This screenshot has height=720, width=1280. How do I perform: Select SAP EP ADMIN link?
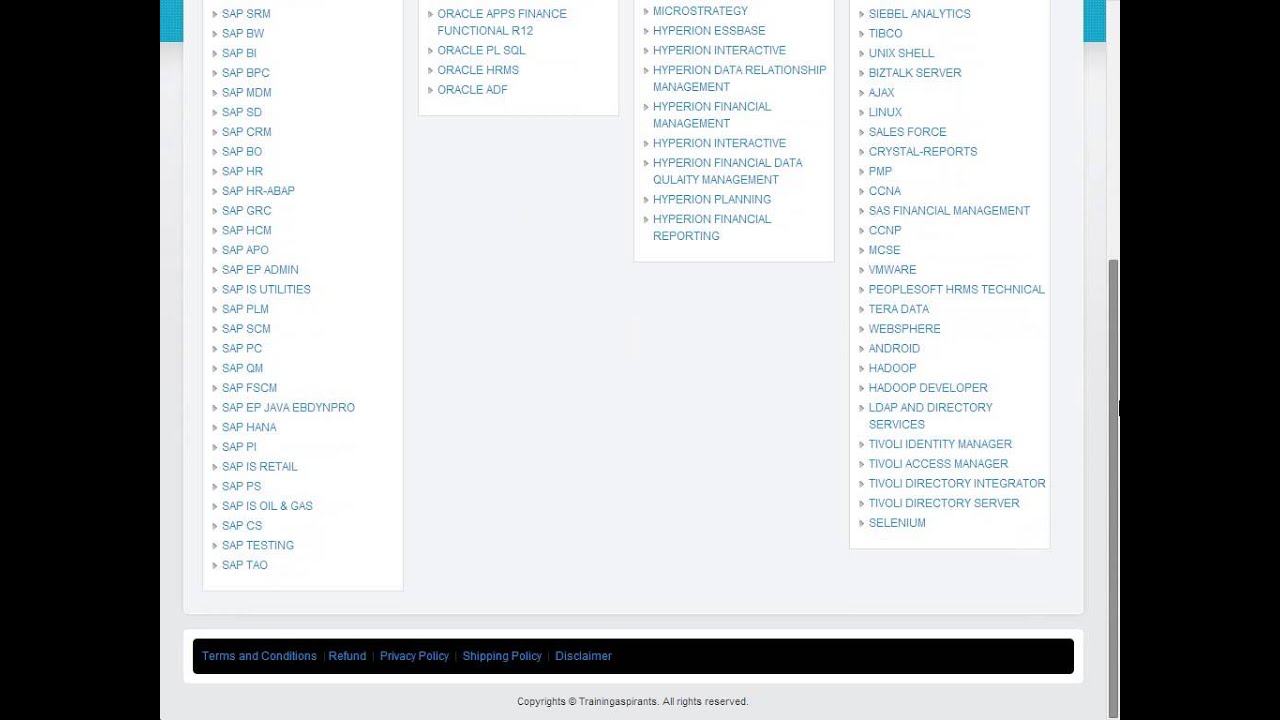pos(260,270)
